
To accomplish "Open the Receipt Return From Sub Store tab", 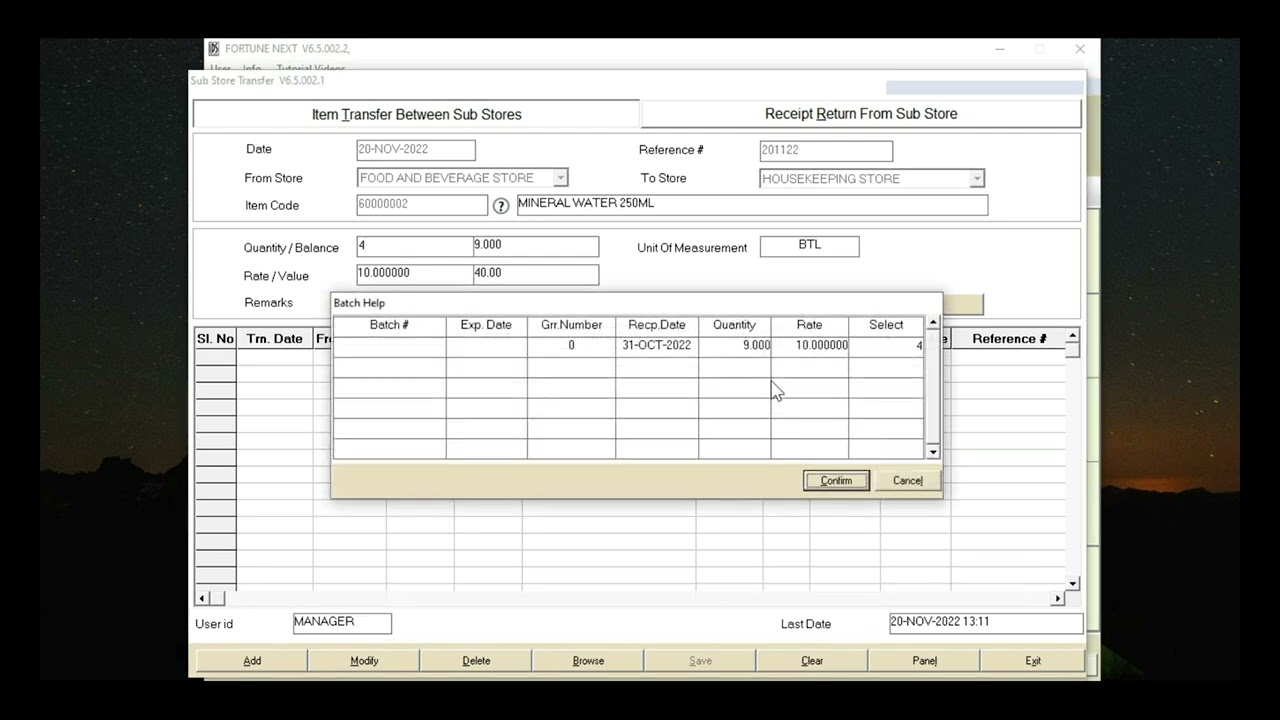I will coord(861,114).
